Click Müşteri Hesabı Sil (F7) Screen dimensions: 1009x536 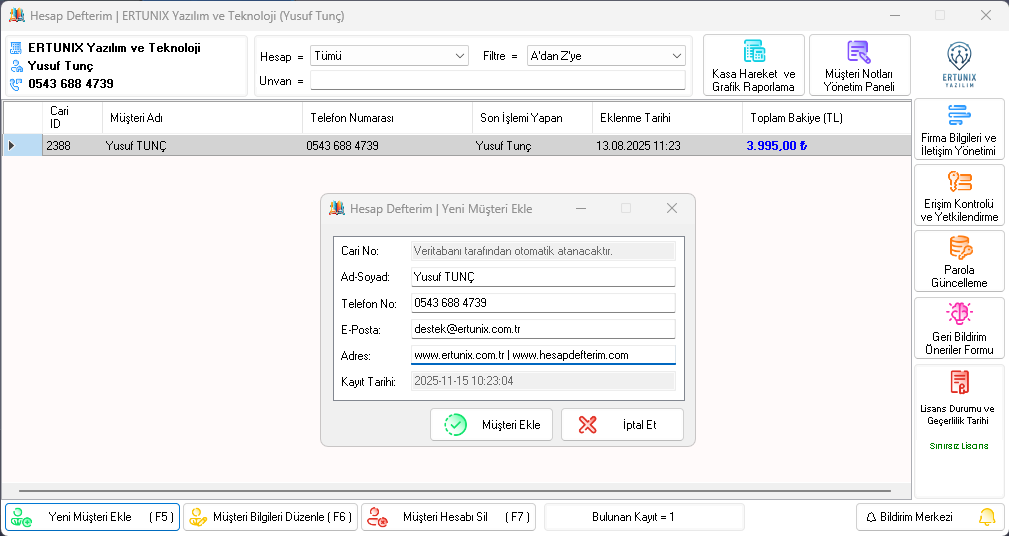tap(447, 517)
